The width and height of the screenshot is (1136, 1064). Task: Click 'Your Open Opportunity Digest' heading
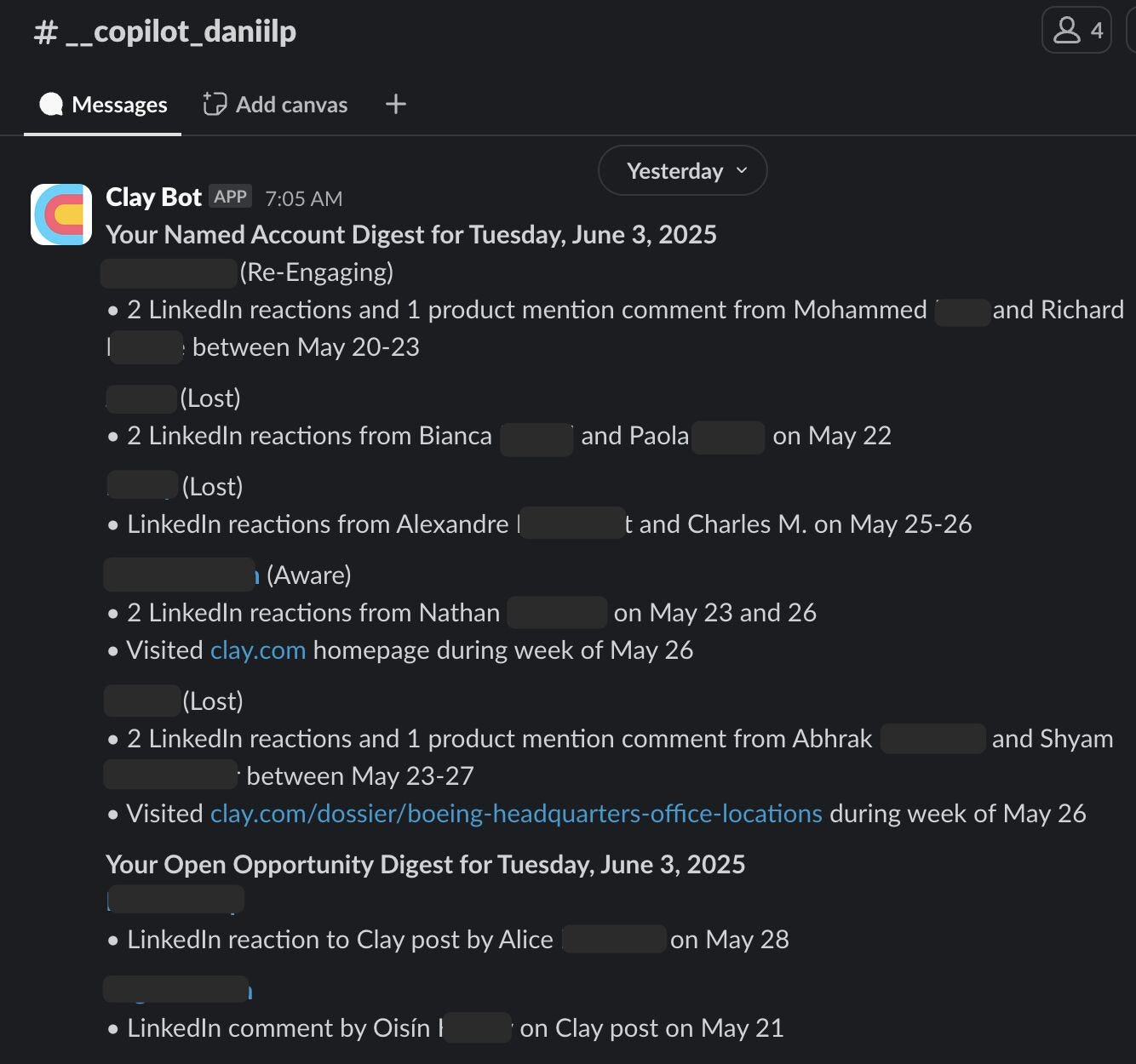pyautogui.click(x=426, y=865)
